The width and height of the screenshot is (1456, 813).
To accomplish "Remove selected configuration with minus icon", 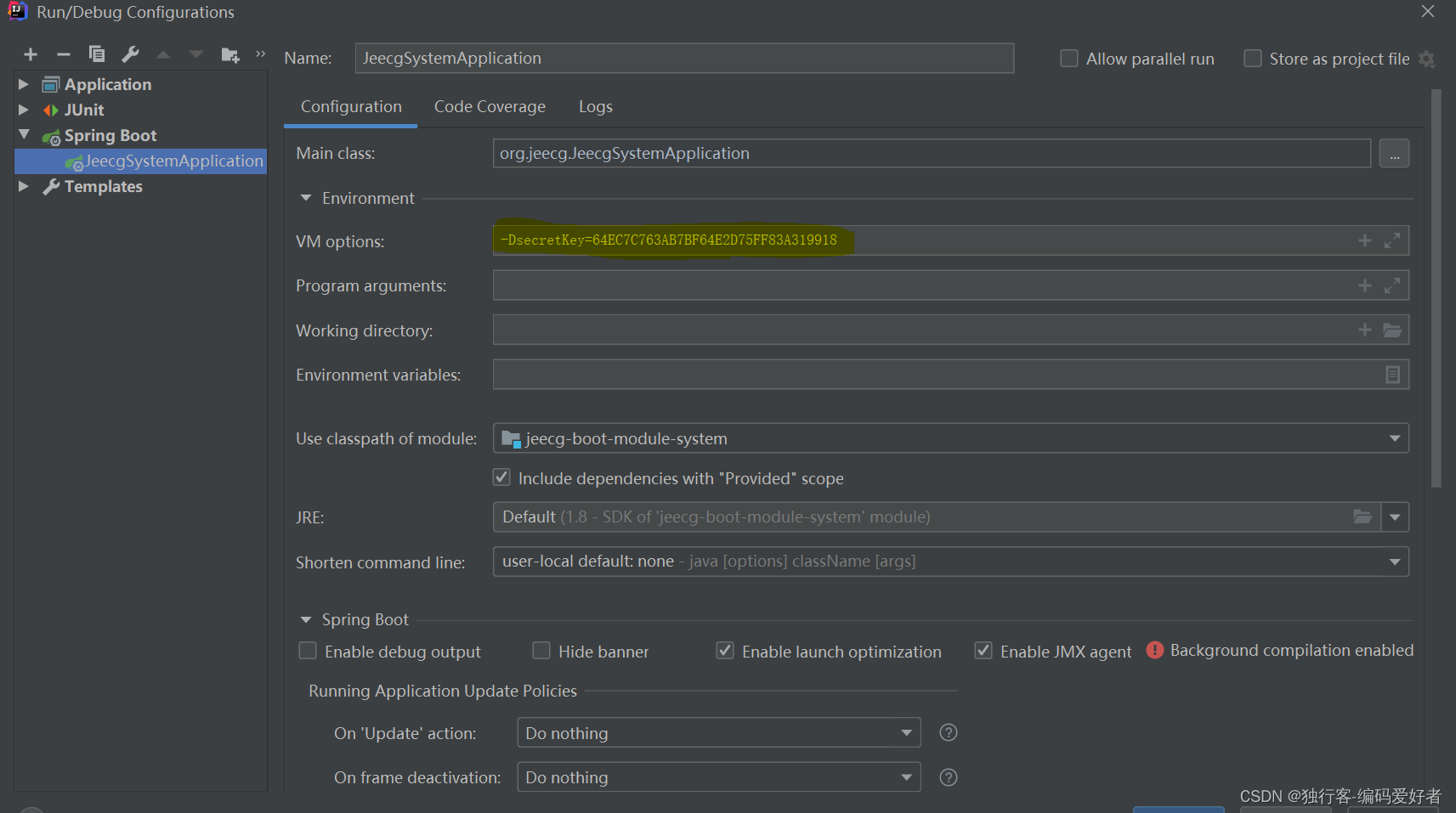I will 64,54.
